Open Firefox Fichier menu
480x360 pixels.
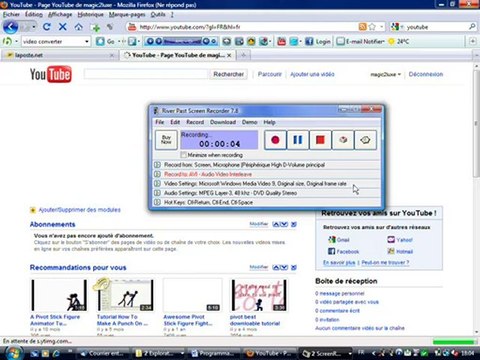pos(11,14)
